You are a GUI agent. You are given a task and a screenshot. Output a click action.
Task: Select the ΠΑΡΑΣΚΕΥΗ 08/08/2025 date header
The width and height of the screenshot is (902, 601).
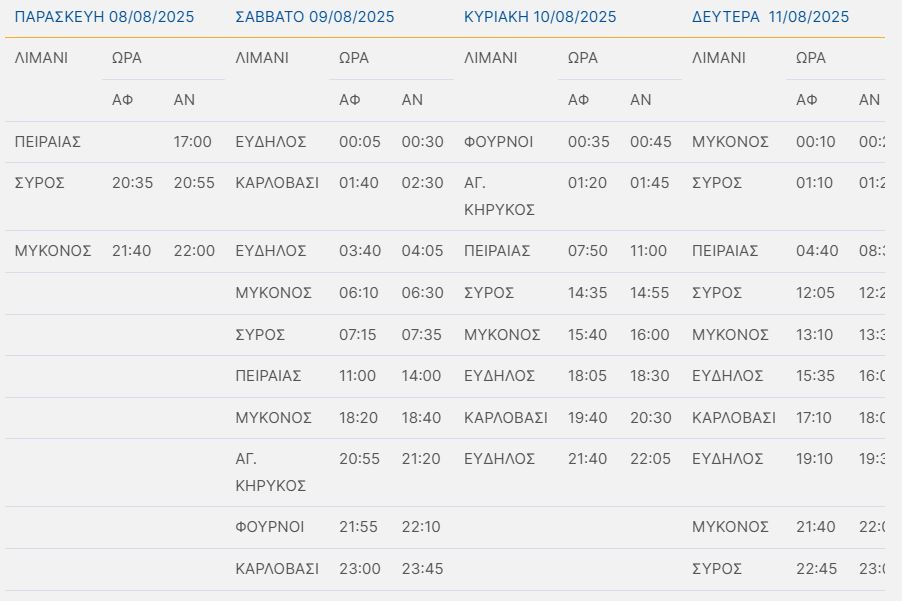(105, 17)
